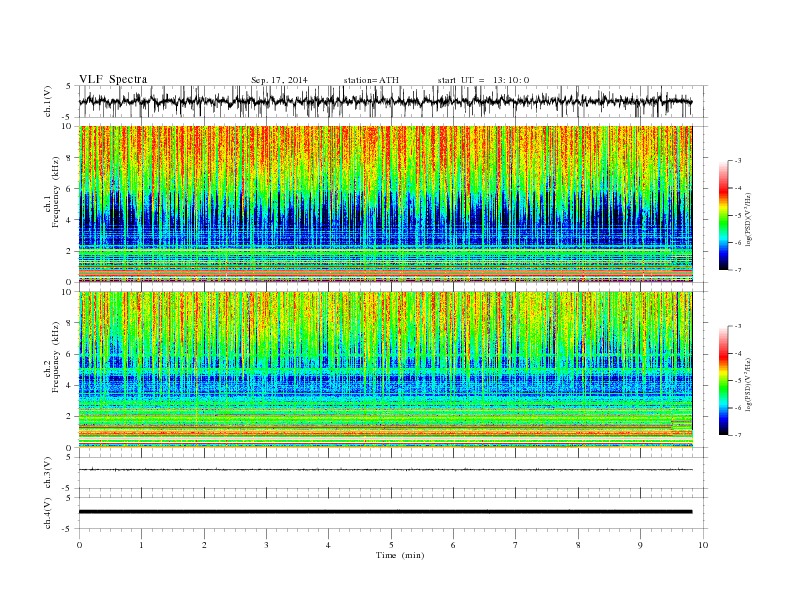Click the ch.3 flat voltage trace
The width and height of the screenshot is (792, 612).
point(385,470)
